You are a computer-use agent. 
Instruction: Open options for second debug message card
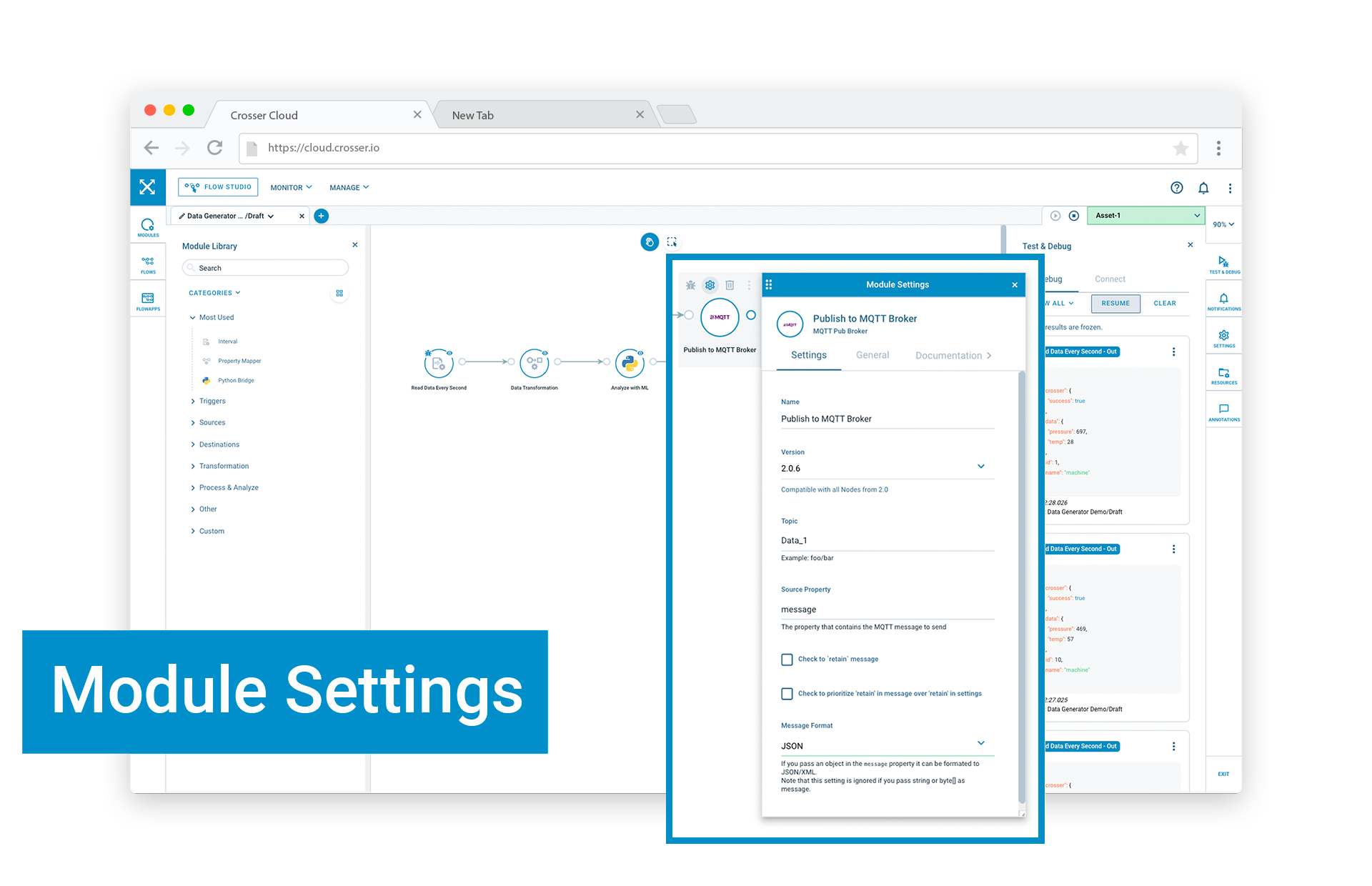[1173, 549]
